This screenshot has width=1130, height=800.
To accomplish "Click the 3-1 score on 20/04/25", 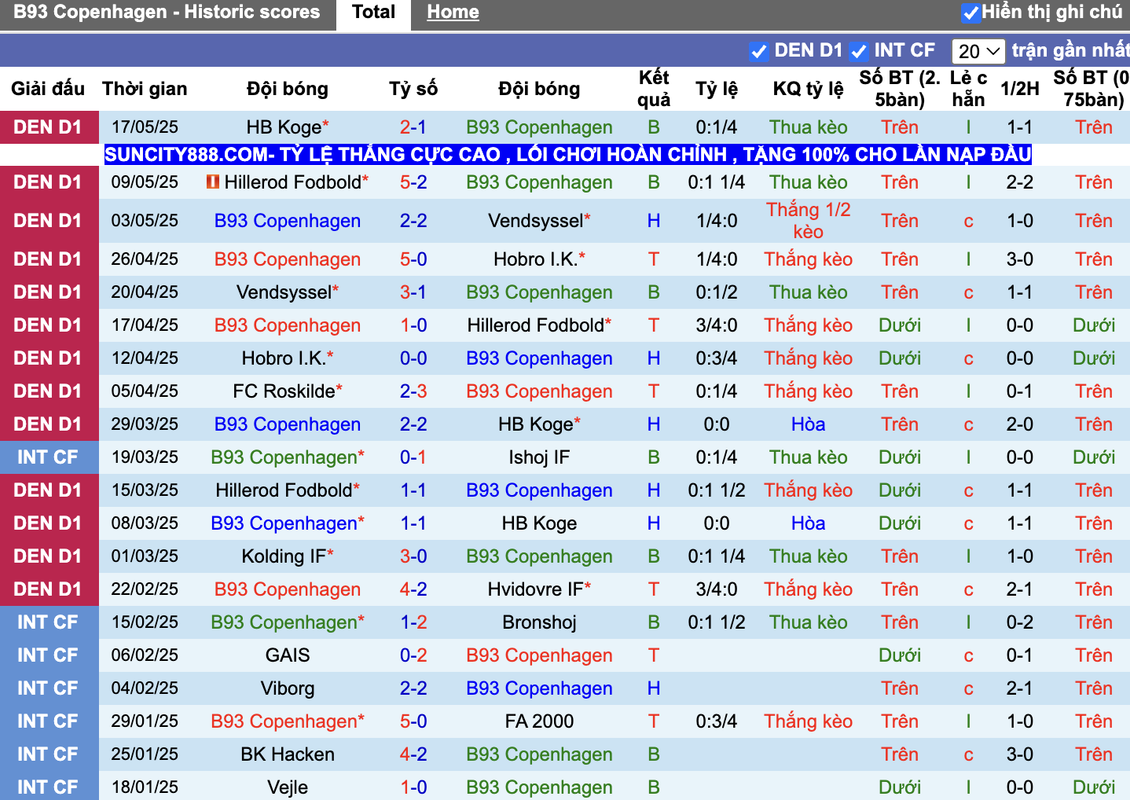I will 413,293.
